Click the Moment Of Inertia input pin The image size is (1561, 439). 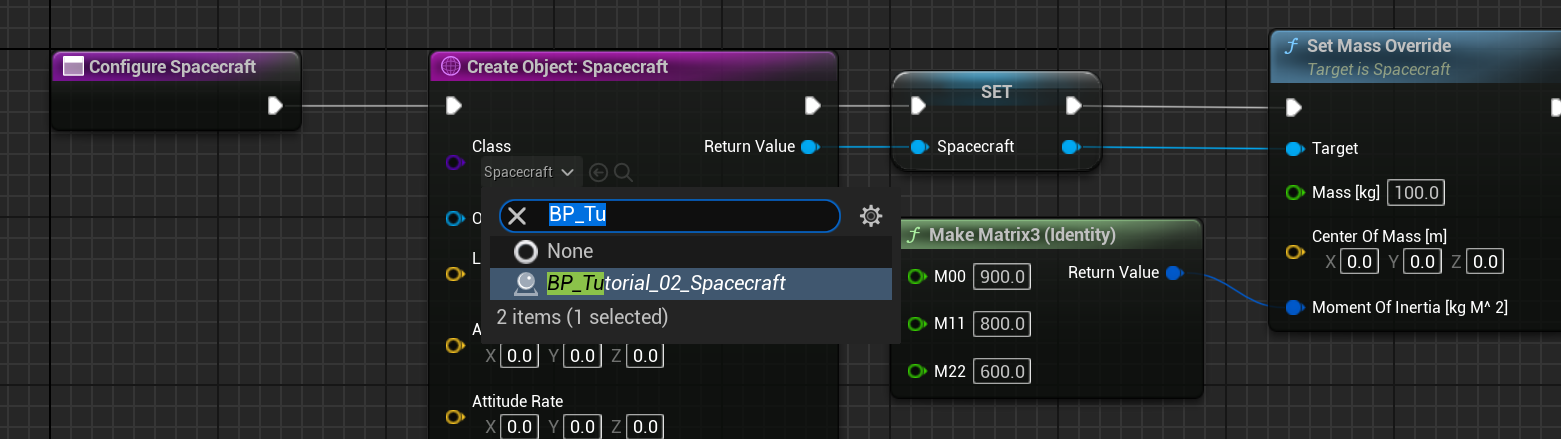1294,308
